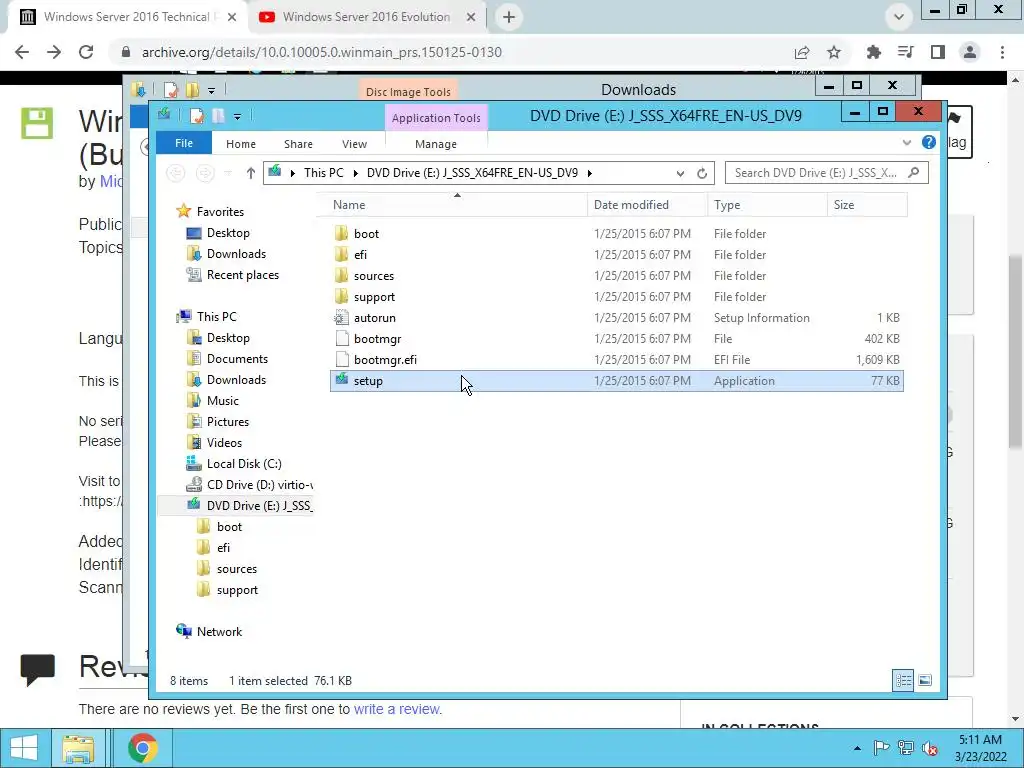Click Properties icon in quick access toolbar
This screenshot has width=1024, height=768.
point(197,116)
